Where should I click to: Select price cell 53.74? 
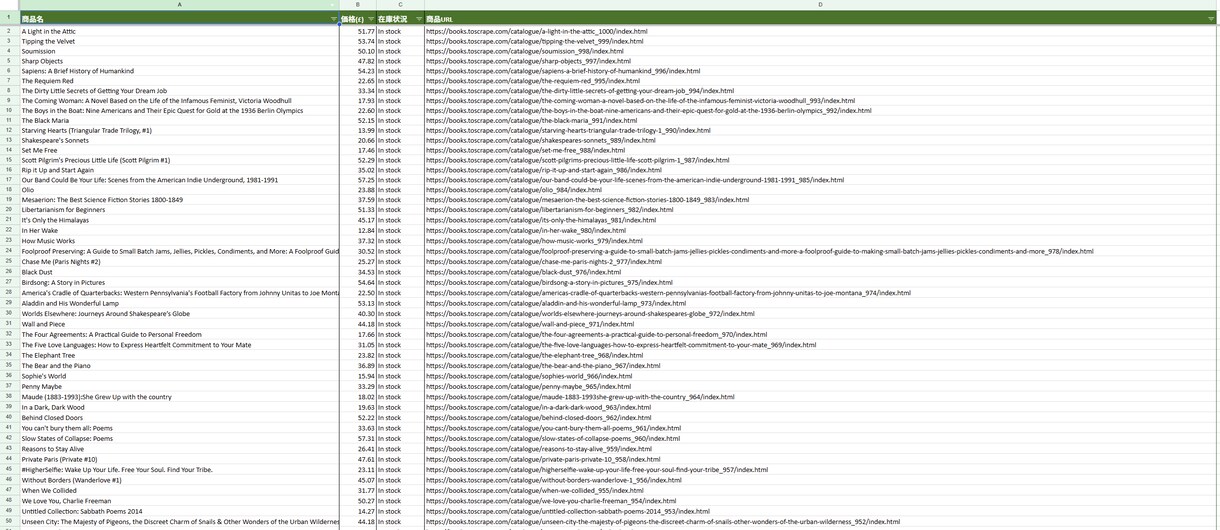coord(358,41)
